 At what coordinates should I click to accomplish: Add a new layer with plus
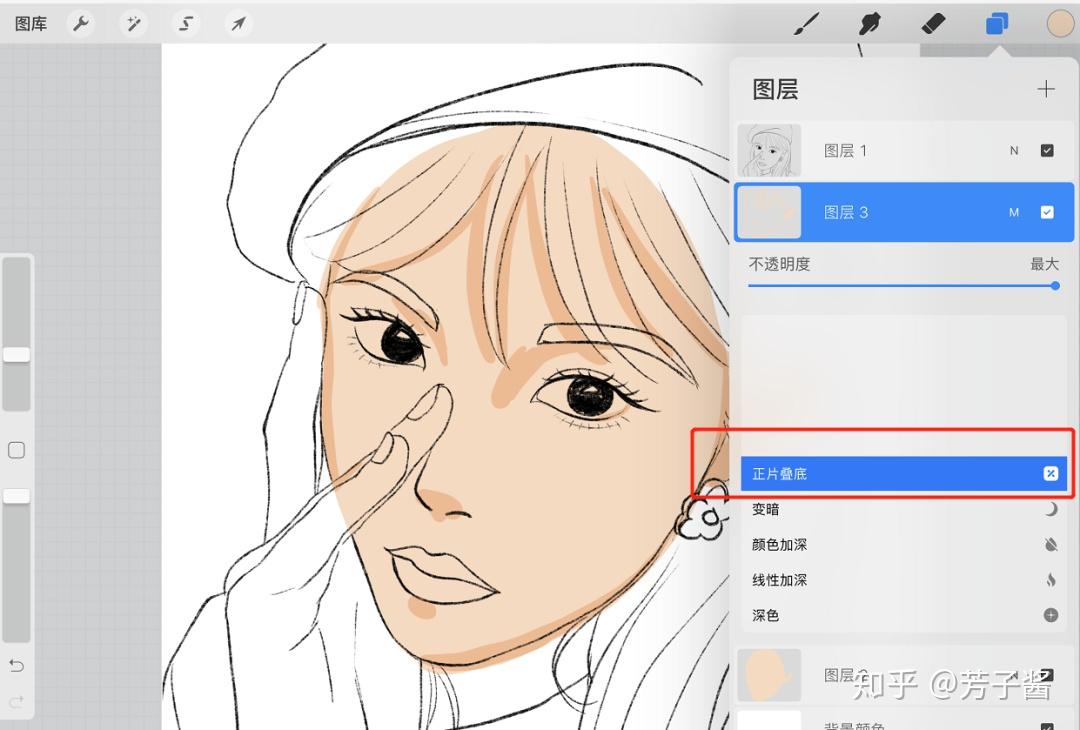click(1046, 89)
